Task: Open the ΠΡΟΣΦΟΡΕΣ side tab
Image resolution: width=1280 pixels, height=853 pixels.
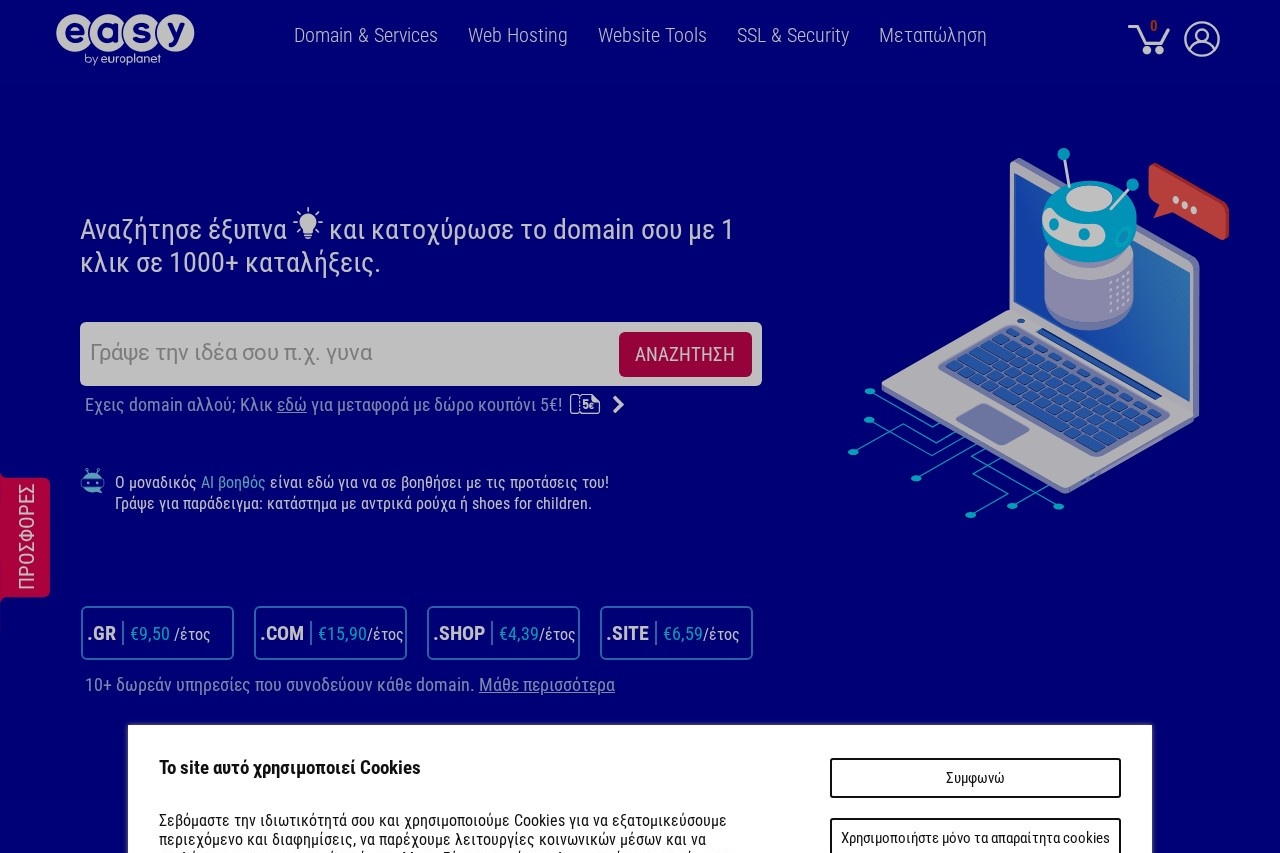Action: point(26,537)
